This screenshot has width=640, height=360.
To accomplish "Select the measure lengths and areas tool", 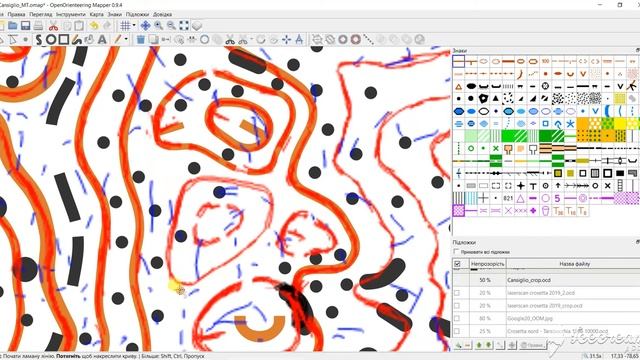I will click(x=299, y=40).
